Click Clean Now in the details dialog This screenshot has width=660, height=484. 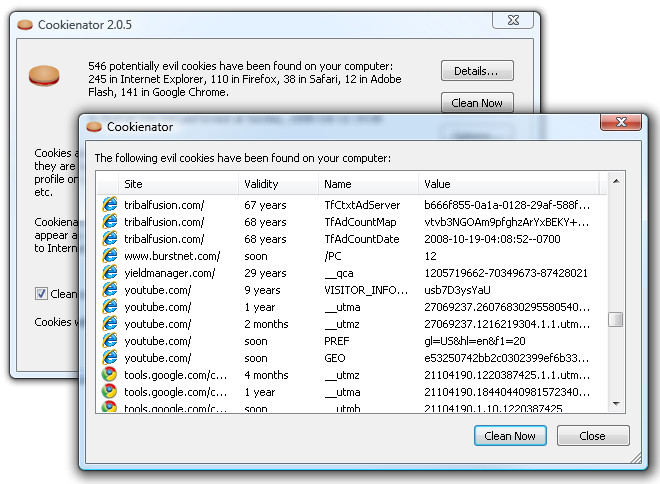coord(510,436)
